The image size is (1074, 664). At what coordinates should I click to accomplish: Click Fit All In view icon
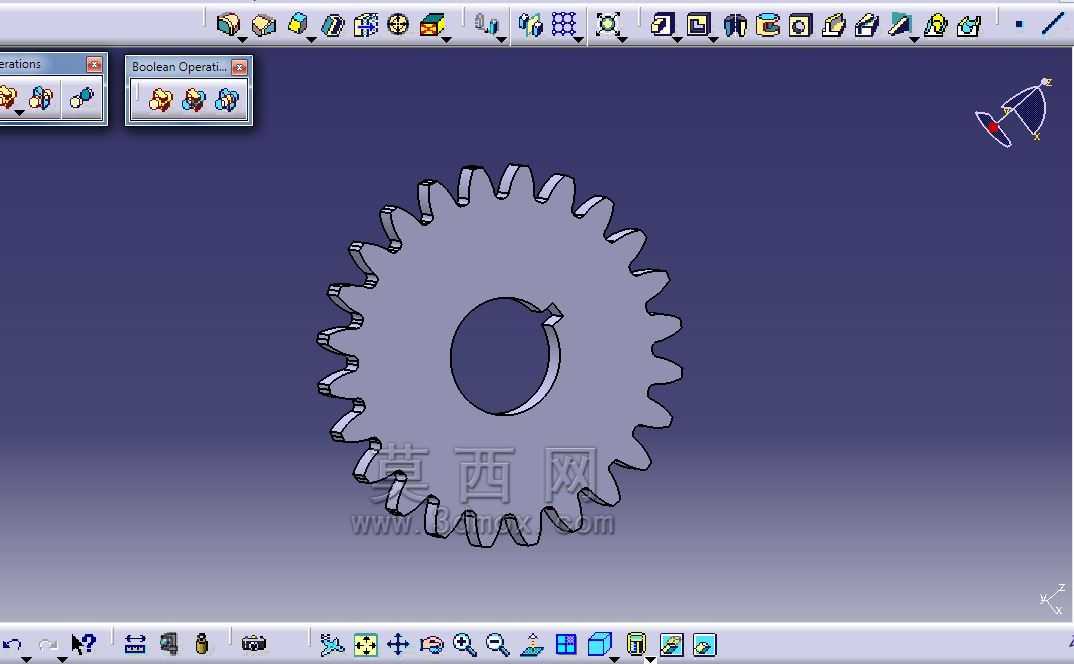point(366,645)
